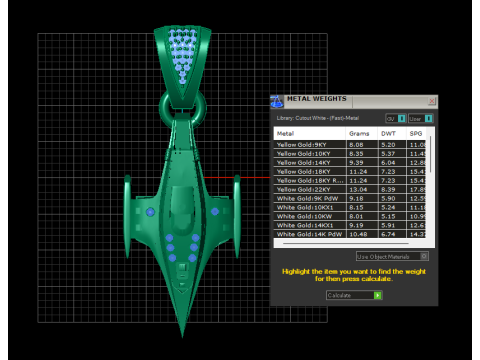This screenshot has width=480, height=360.
Task: Sort by the Metal column header
Action: [x=310, y=133]
